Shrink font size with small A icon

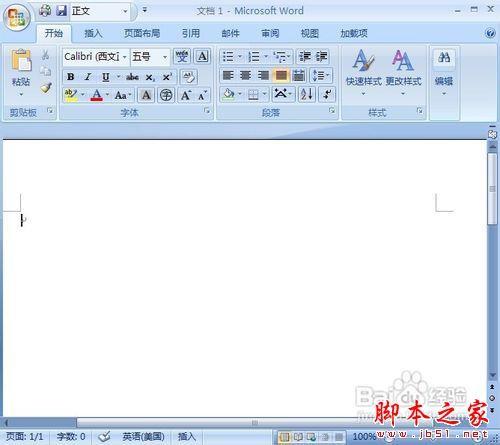pos(202,96)
